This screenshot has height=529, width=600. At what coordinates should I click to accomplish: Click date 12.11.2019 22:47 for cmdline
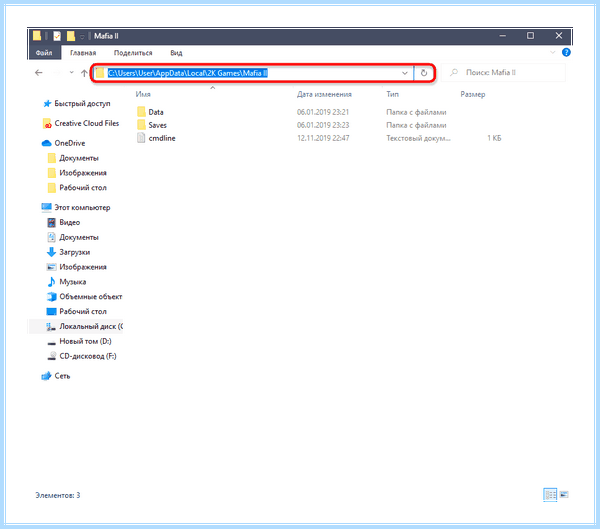tap(323, 138)
